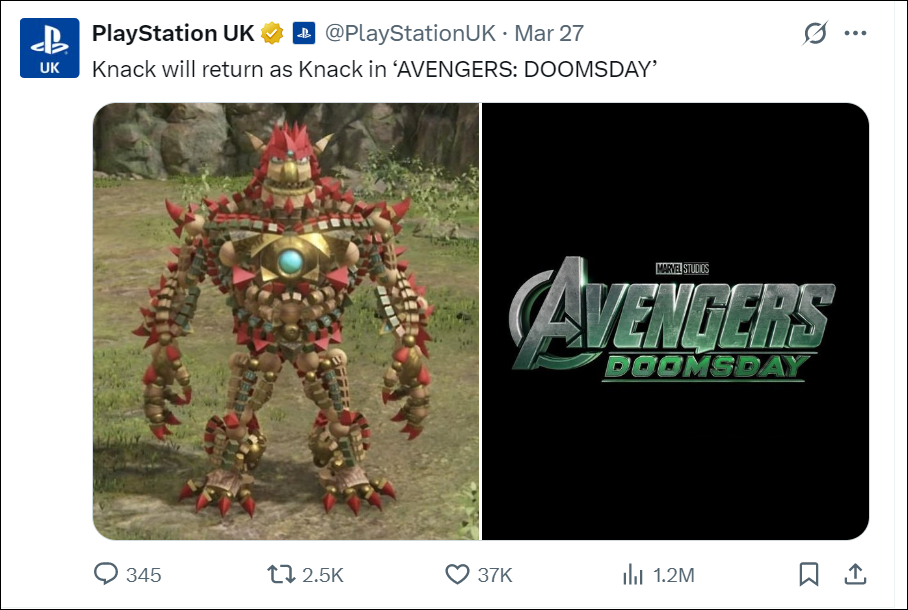Viewport: 908px width, 610px height.
Task: Open the Avengers Doomsday logo image
Action: 675,321
